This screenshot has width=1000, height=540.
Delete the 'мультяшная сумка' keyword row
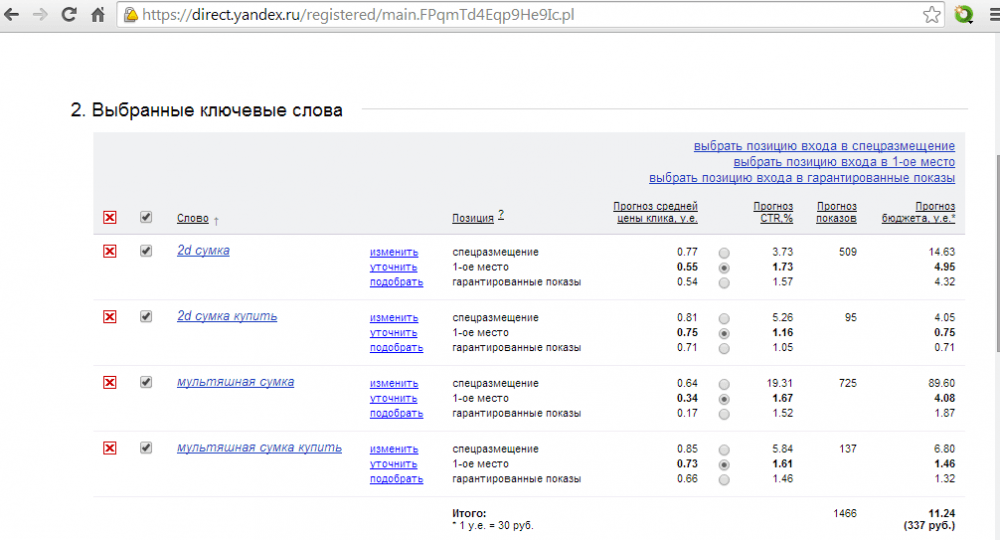pos(110,383)
